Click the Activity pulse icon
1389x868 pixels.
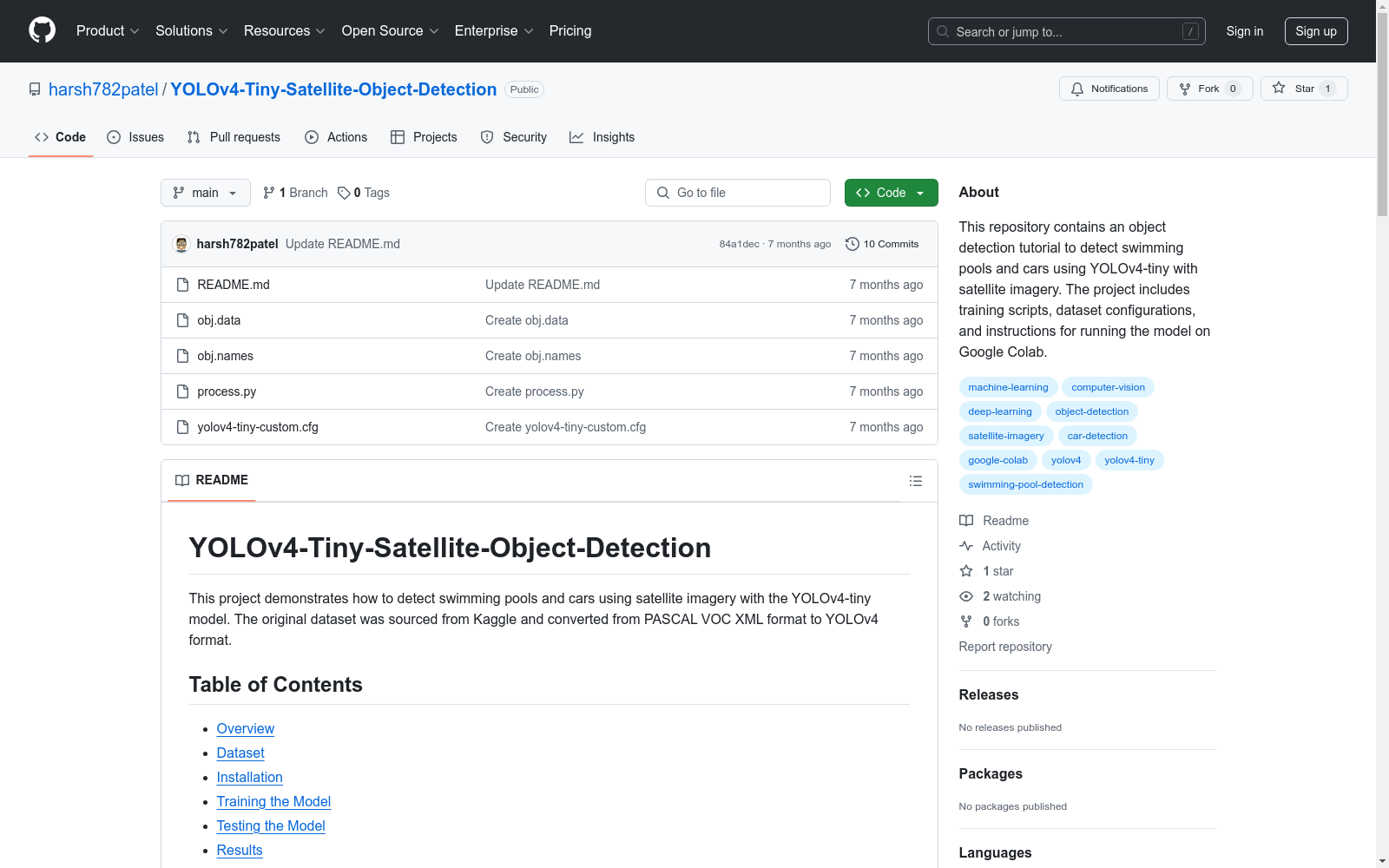click(966, 546)
